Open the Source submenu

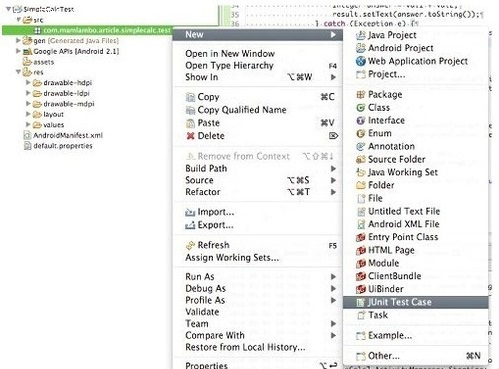tap(258, 180)
